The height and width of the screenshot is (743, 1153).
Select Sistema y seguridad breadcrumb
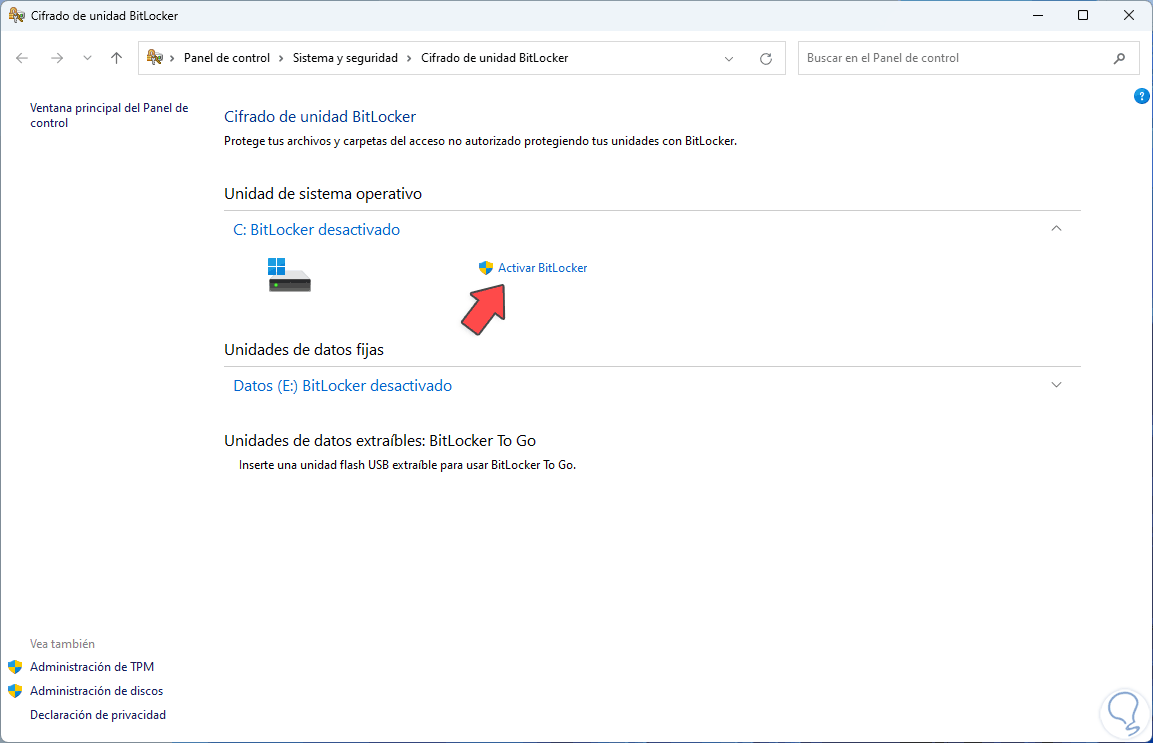coord(345,58)
